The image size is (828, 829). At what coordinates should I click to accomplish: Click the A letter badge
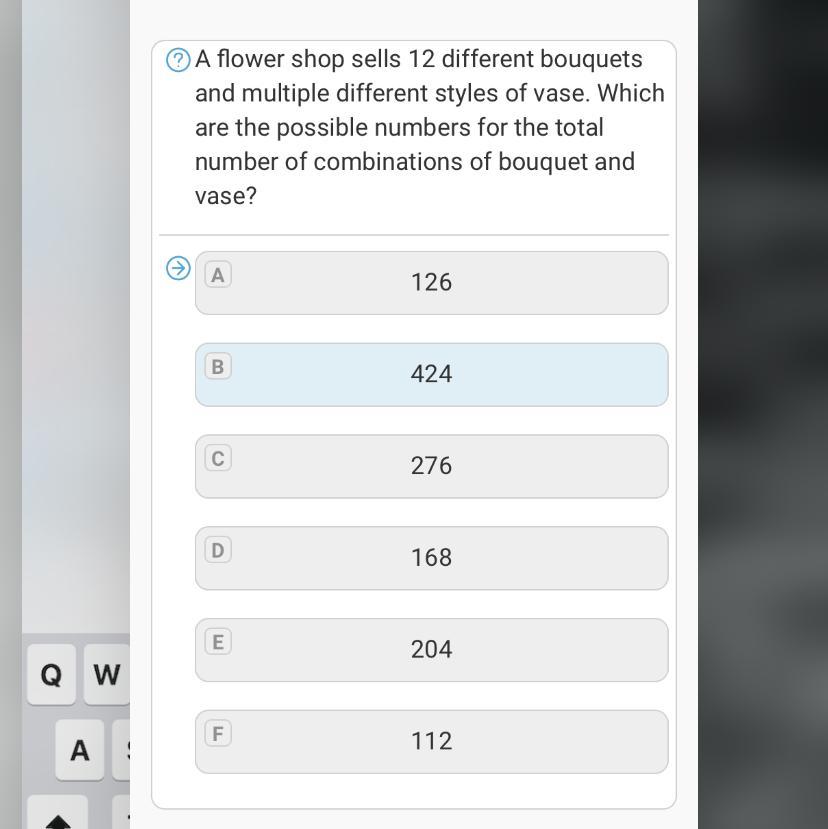[x=217, y=275]
